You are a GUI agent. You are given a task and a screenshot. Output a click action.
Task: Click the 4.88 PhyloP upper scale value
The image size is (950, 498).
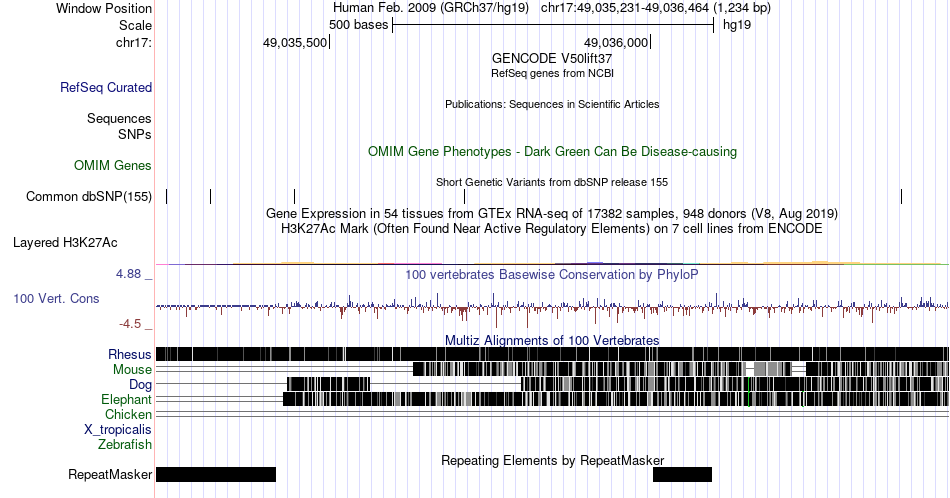(x=128, y=274)
